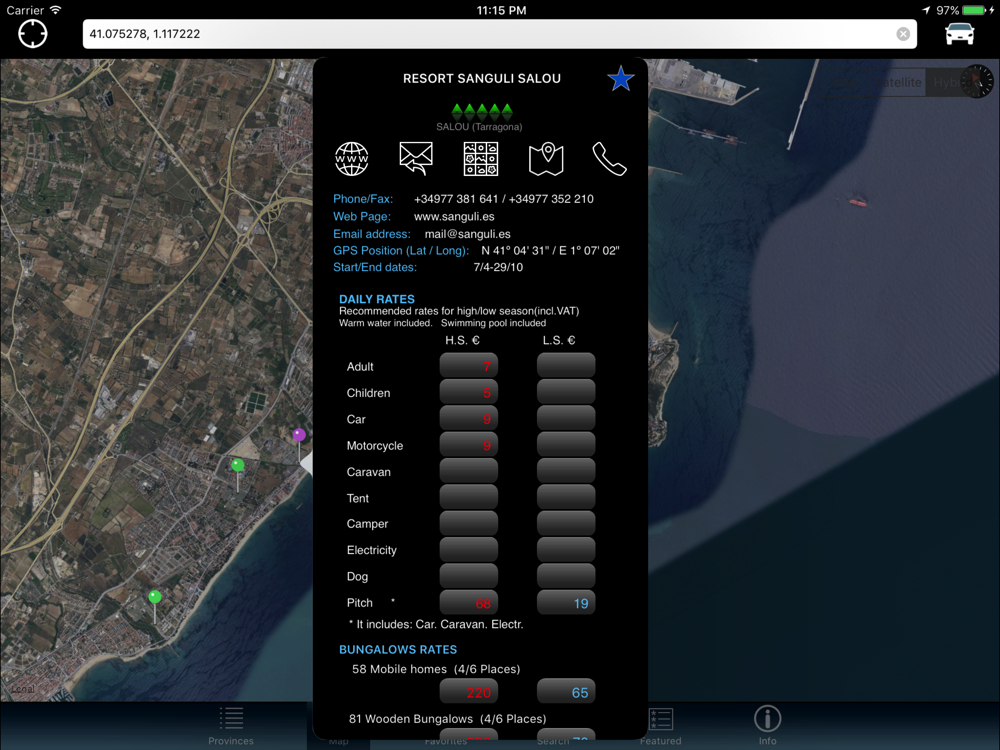Tap the Wi-Fi status icon
The height and width of the screenshot is (750, 1000).
click(x=55, y=10)
